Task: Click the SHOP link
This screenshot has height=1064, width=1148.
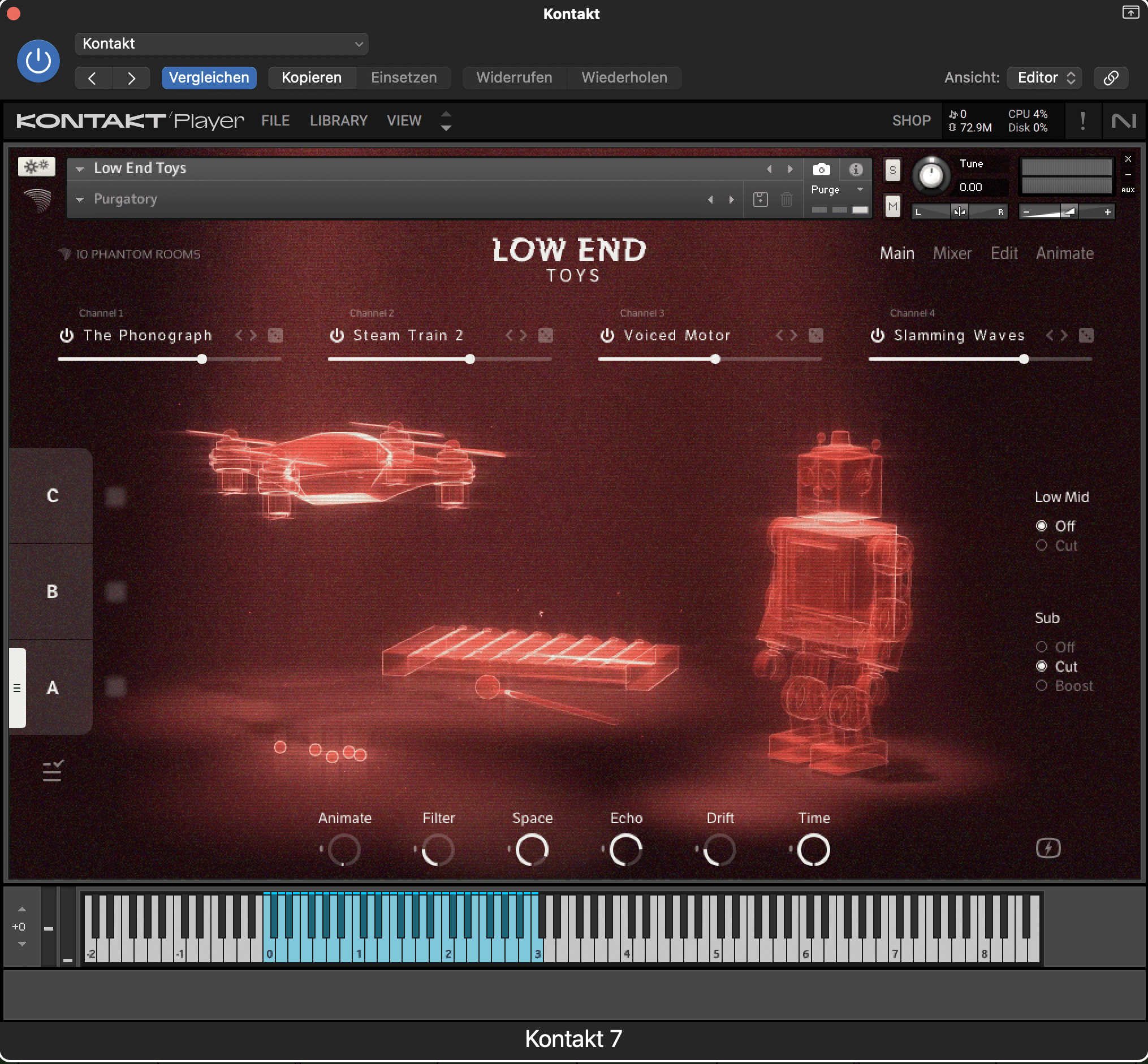Action: (x=911, y=120)
